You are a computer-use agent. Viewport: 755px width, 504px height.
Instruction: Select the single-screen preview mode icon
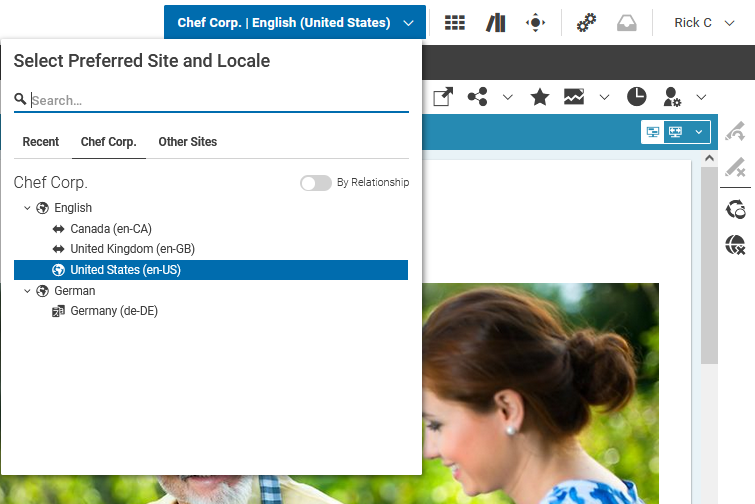[652, 132]
